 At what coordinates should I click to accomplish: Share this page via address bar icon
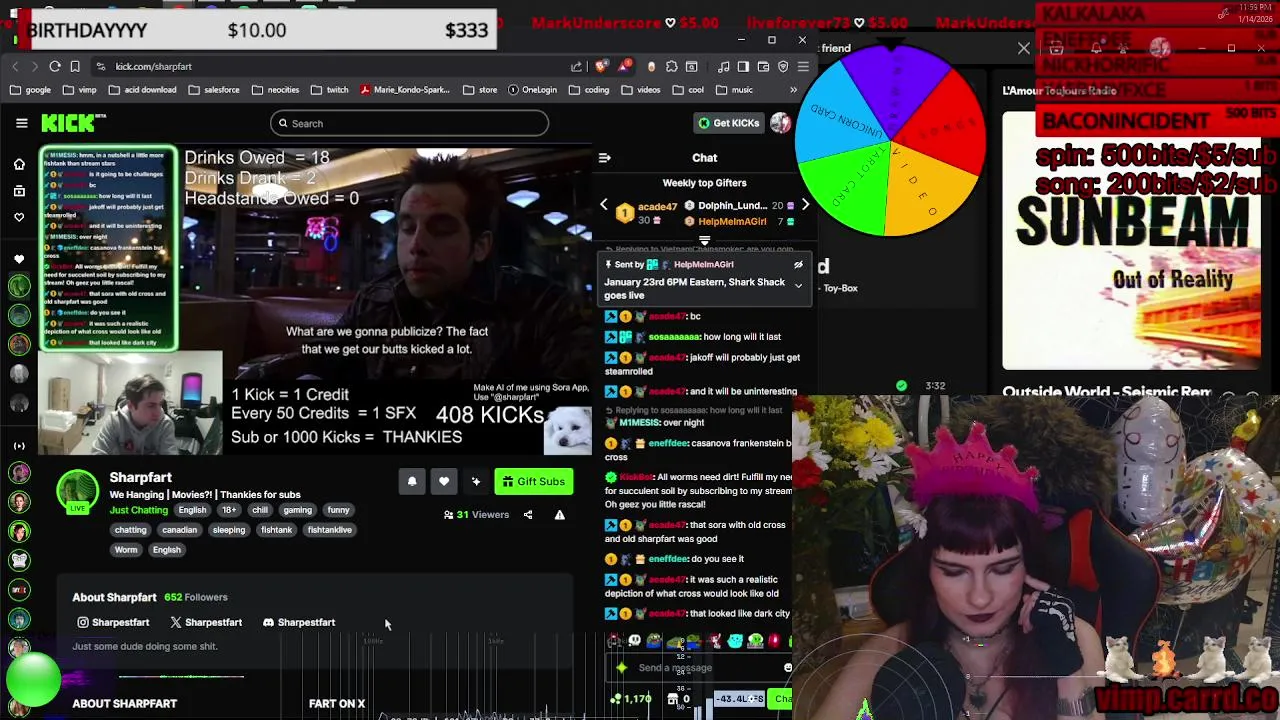click(x=576, y=66)
